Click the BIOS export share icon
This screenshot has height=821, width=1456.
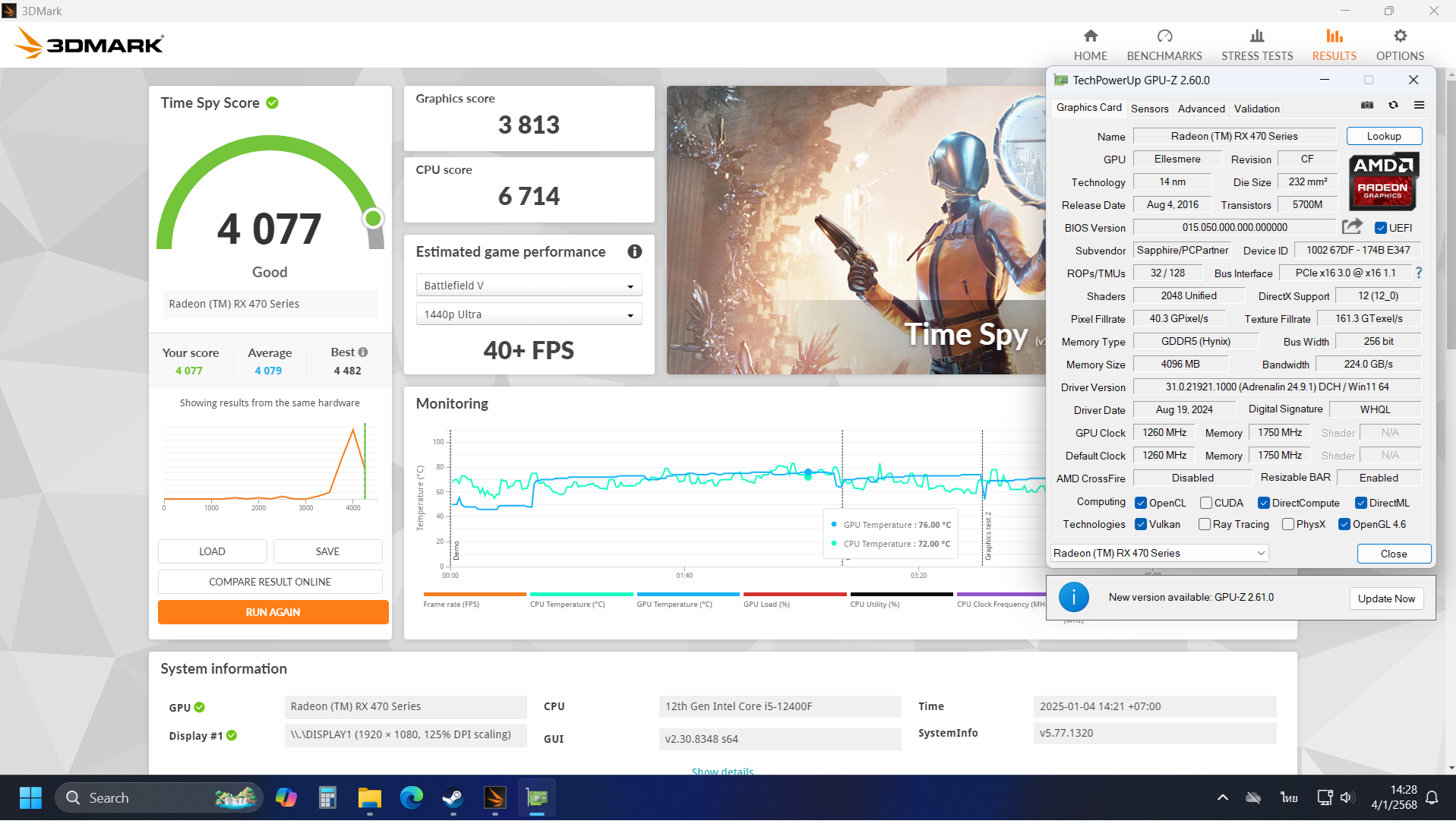pyautogui.click(x=1352, y=227)
